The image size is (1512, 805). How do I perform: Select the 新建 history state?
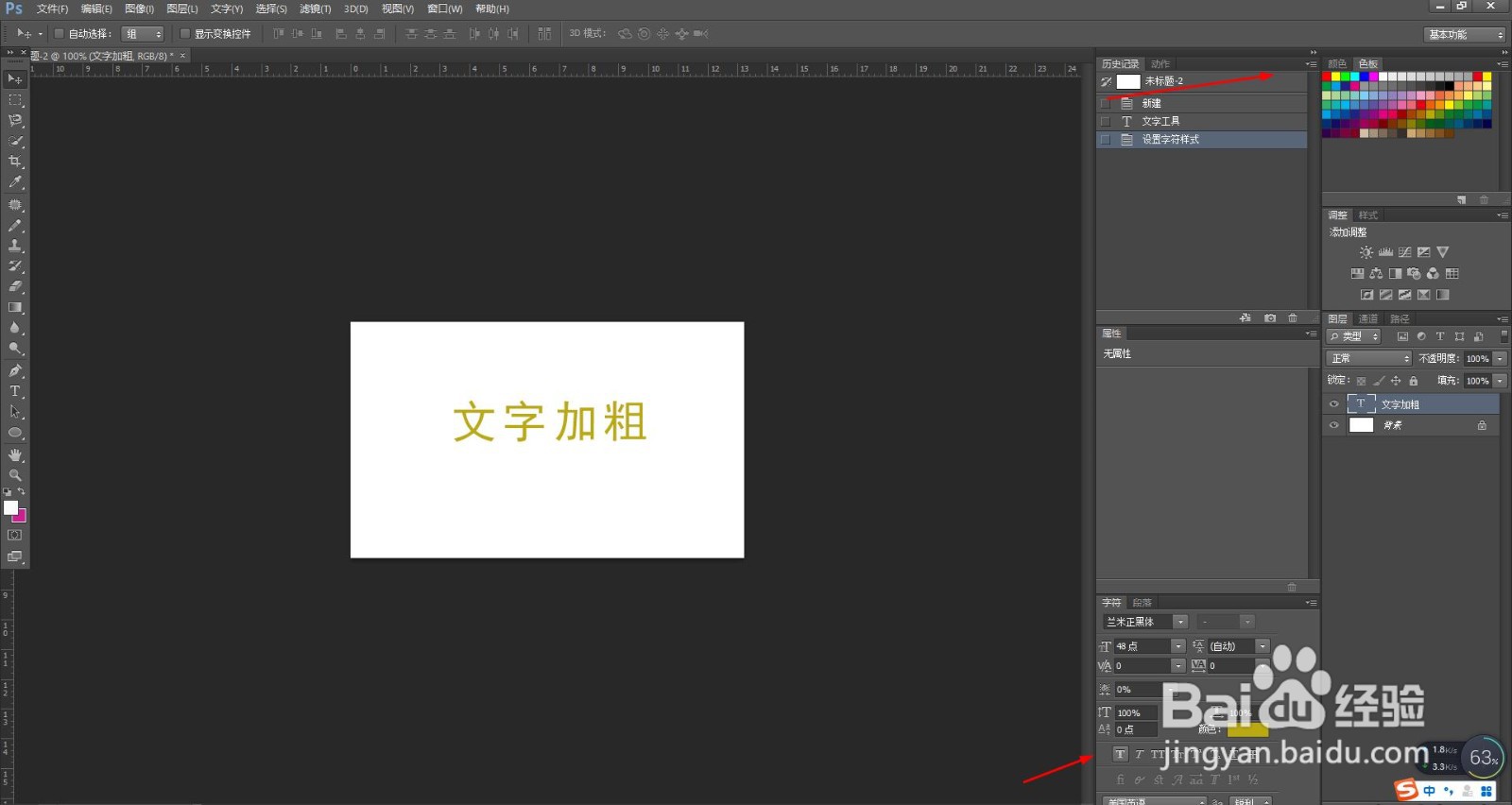point(1202,103)
